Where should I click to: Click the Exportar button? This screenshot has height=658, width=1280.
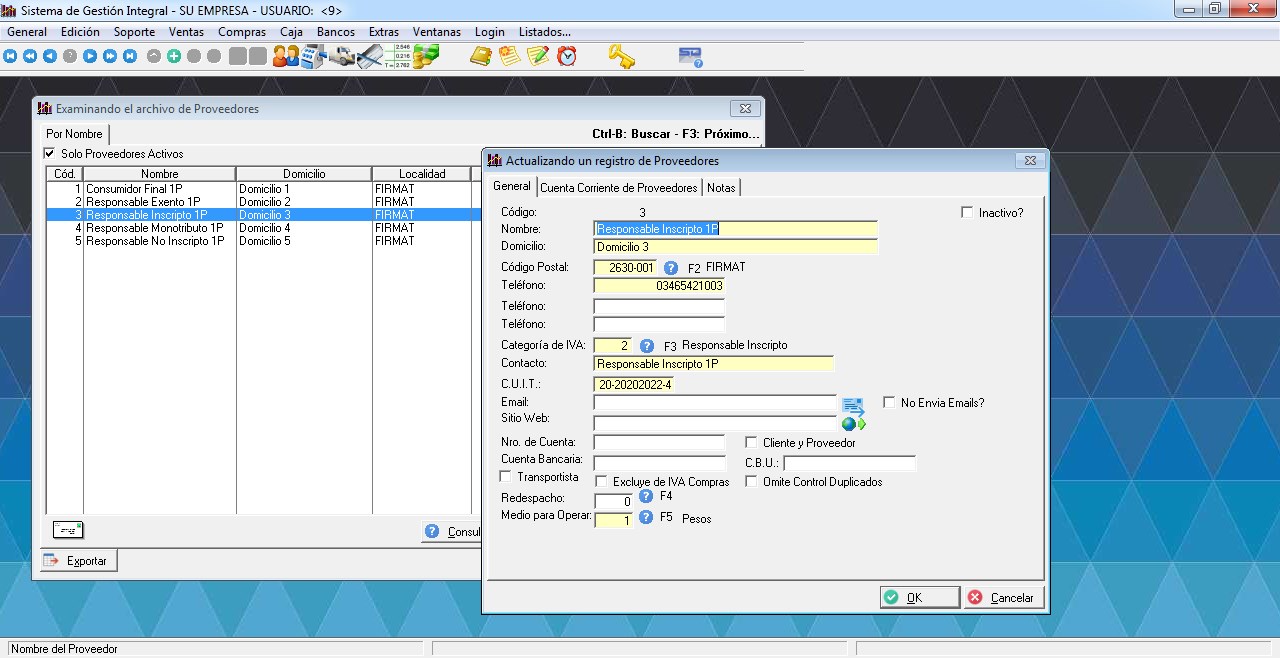[x=78, y=561]
